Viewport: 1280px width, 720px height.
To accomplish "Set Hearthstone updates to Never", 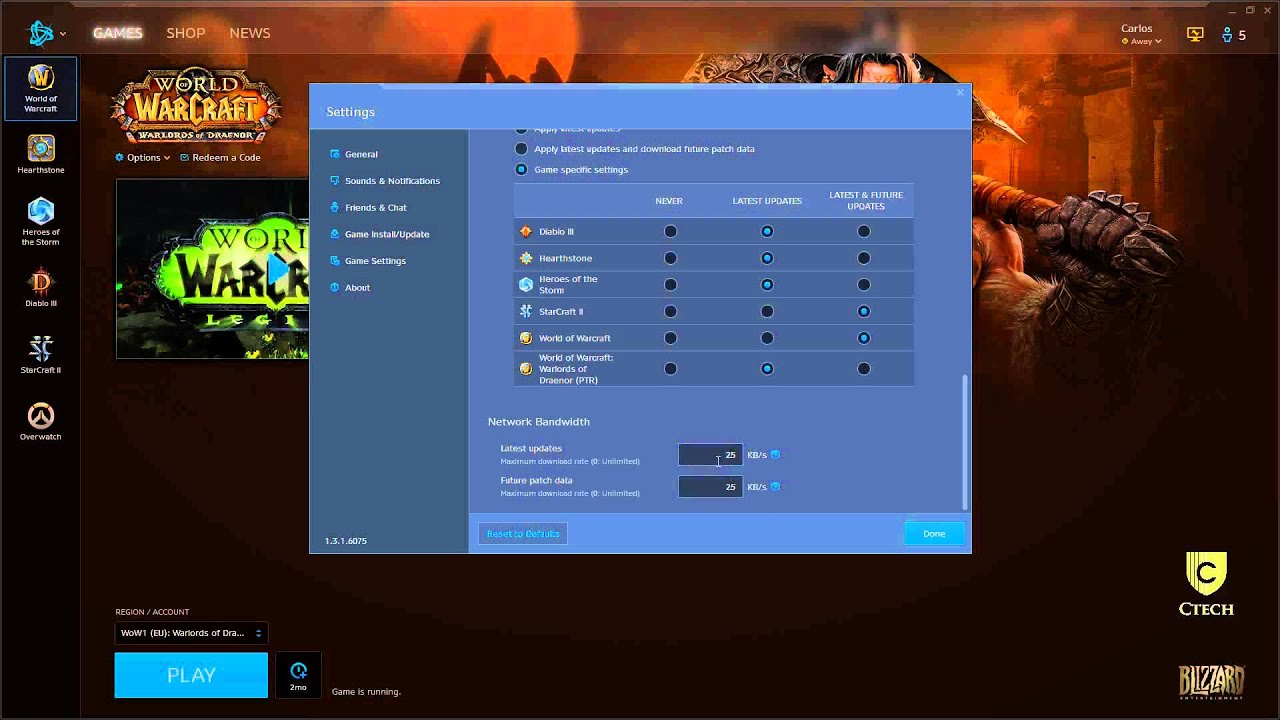I will pos(670,258).
